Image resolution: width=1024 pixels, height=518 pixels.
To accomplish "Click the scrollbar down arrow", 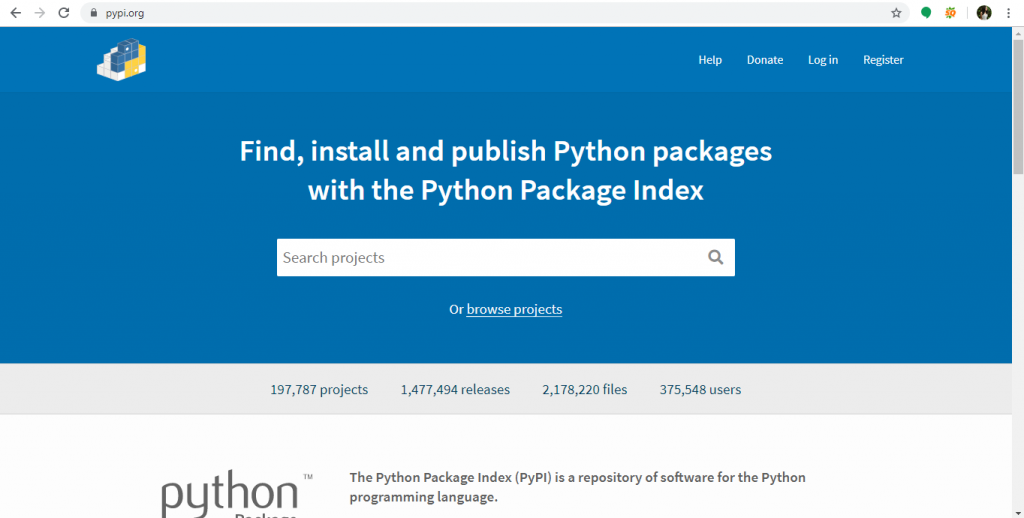I will coord(1017,513).
